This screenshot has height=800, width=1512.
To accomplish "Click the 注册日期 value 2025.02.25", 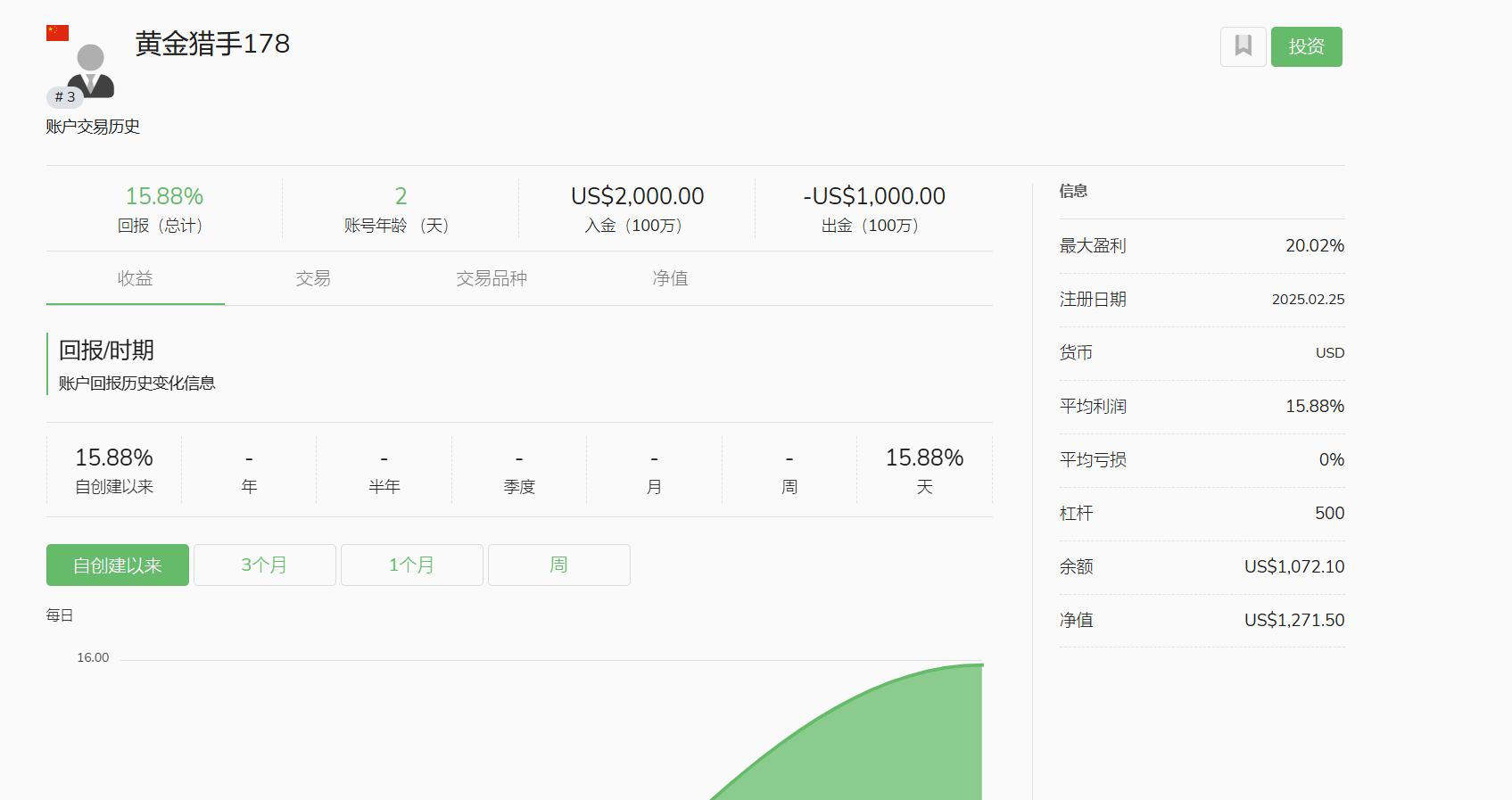I will click(x=1309, y=300).
